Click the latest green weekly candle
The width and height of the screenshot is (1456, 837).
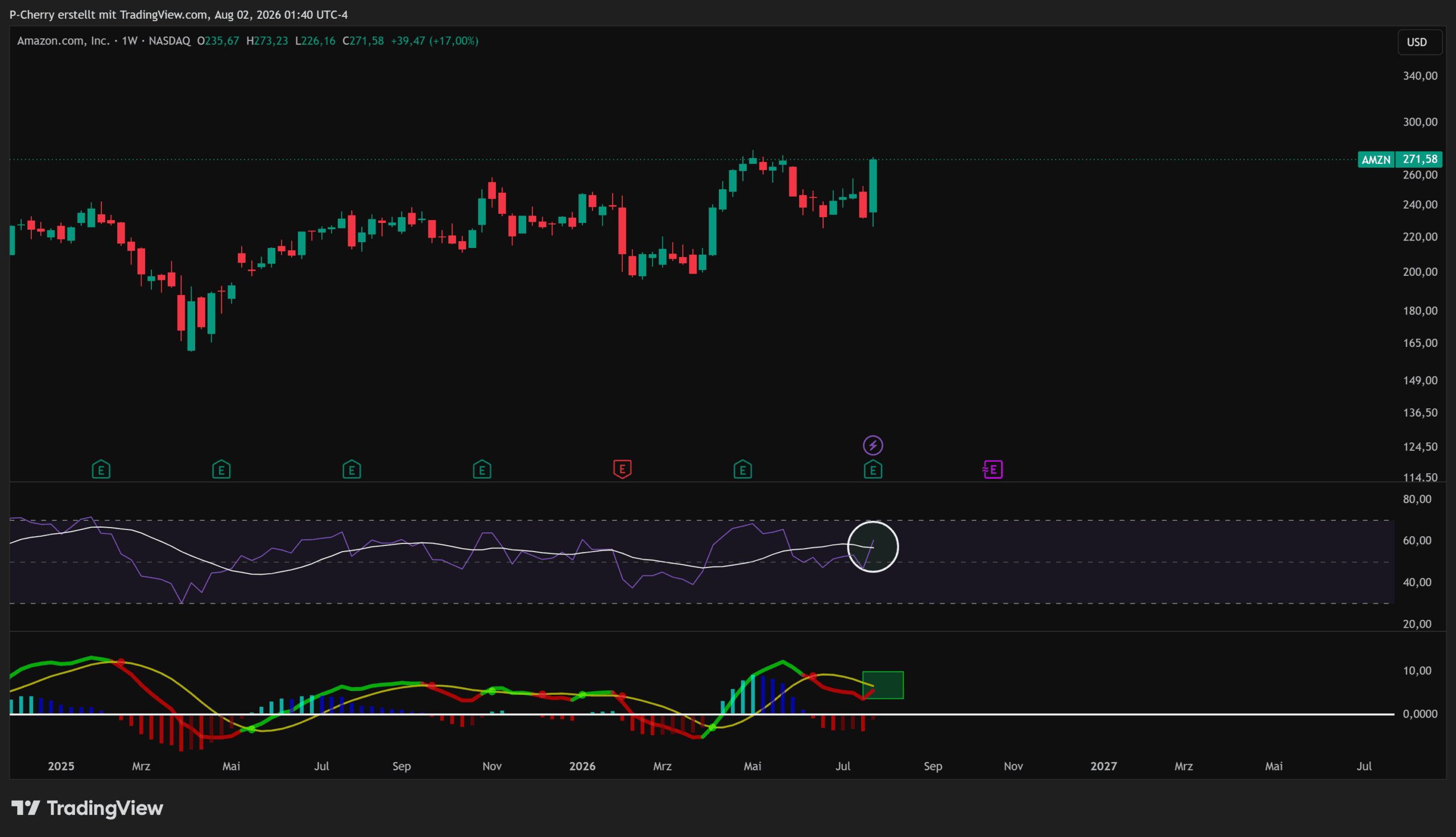pyautogui.click(x=873, y=186)
